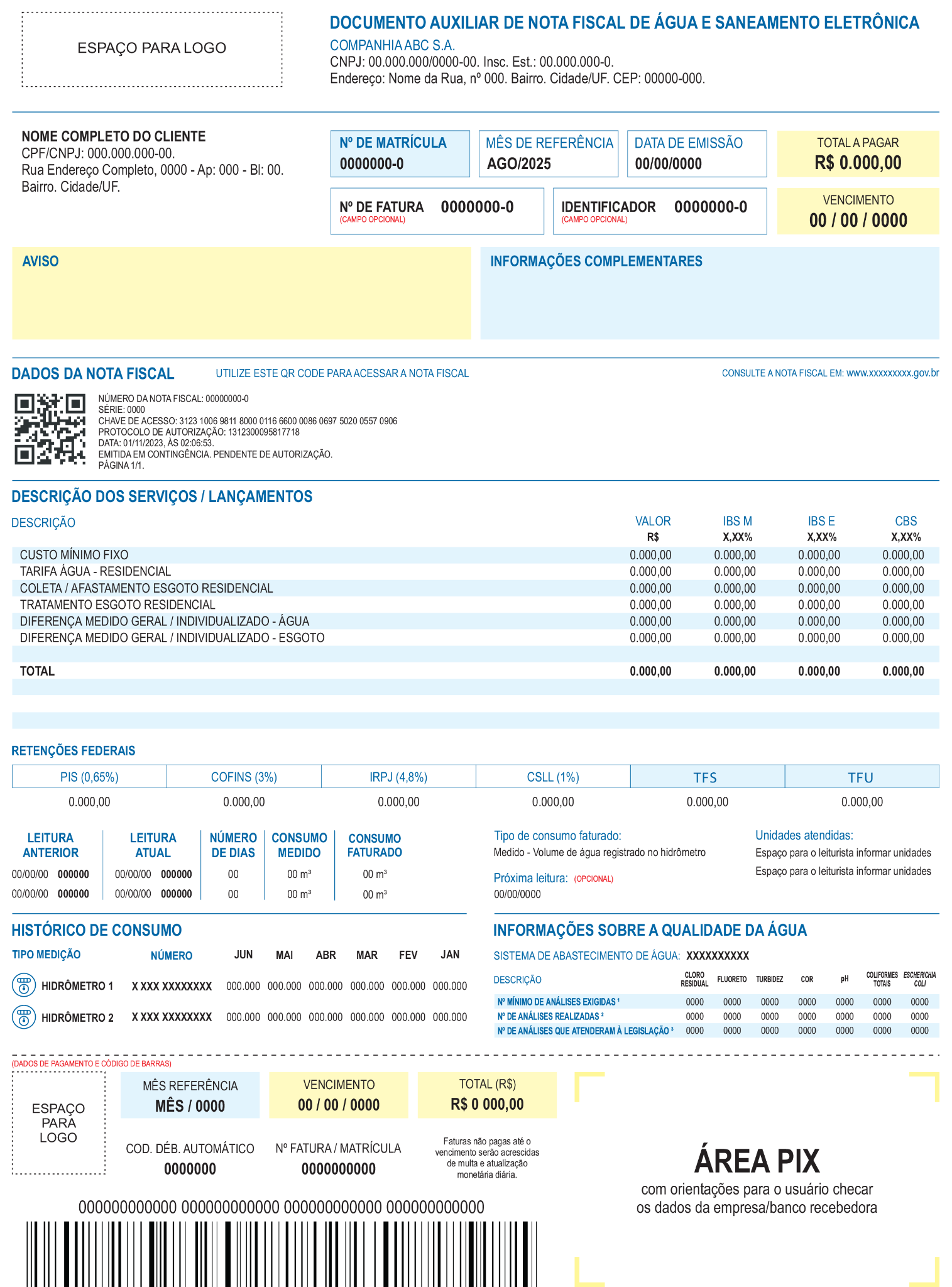Click the LEITURA ATUAL column header
The image size is (952, 1287).
[x=153, y=845]
